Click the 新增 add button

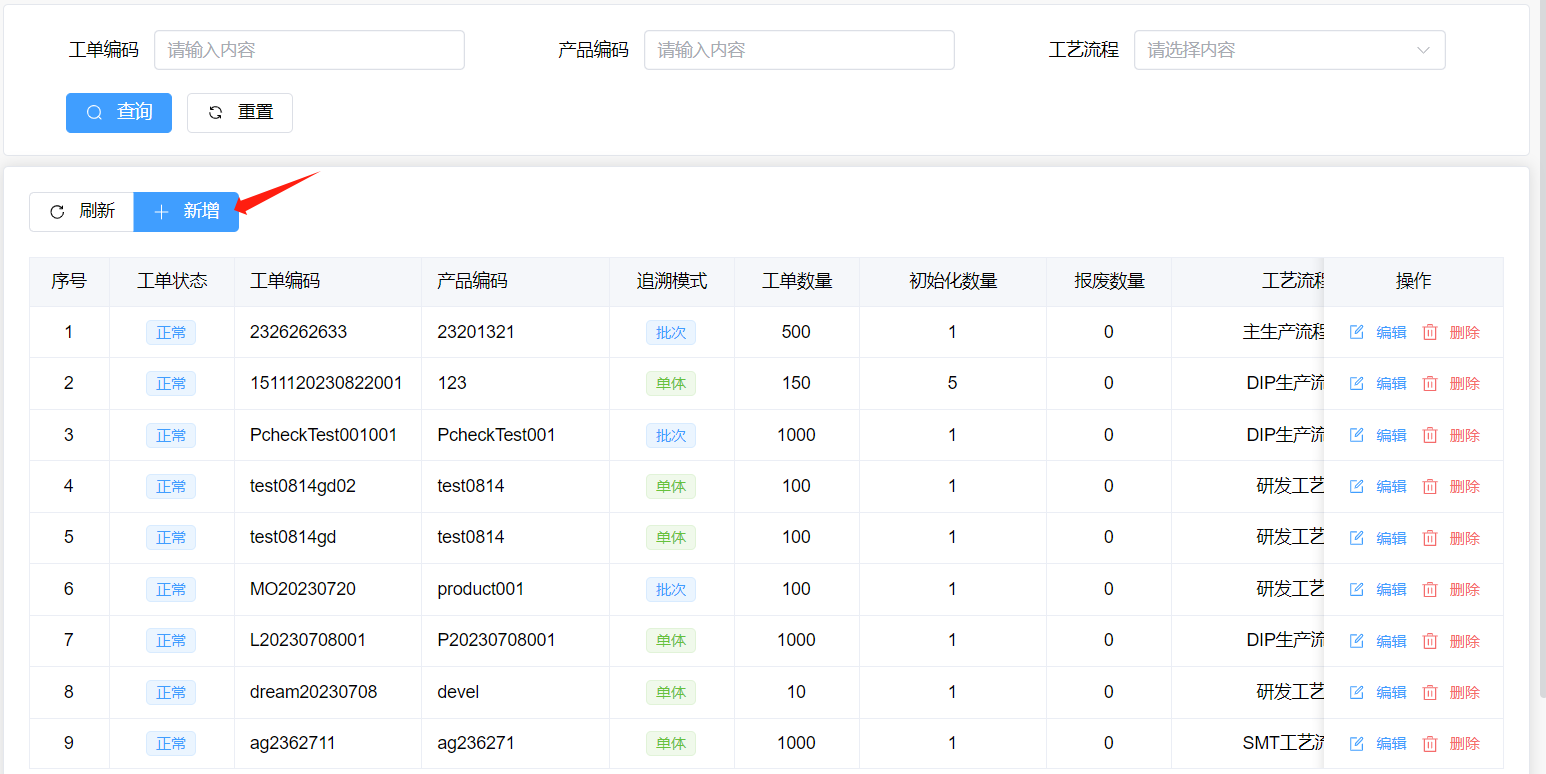tap(187, 211)
